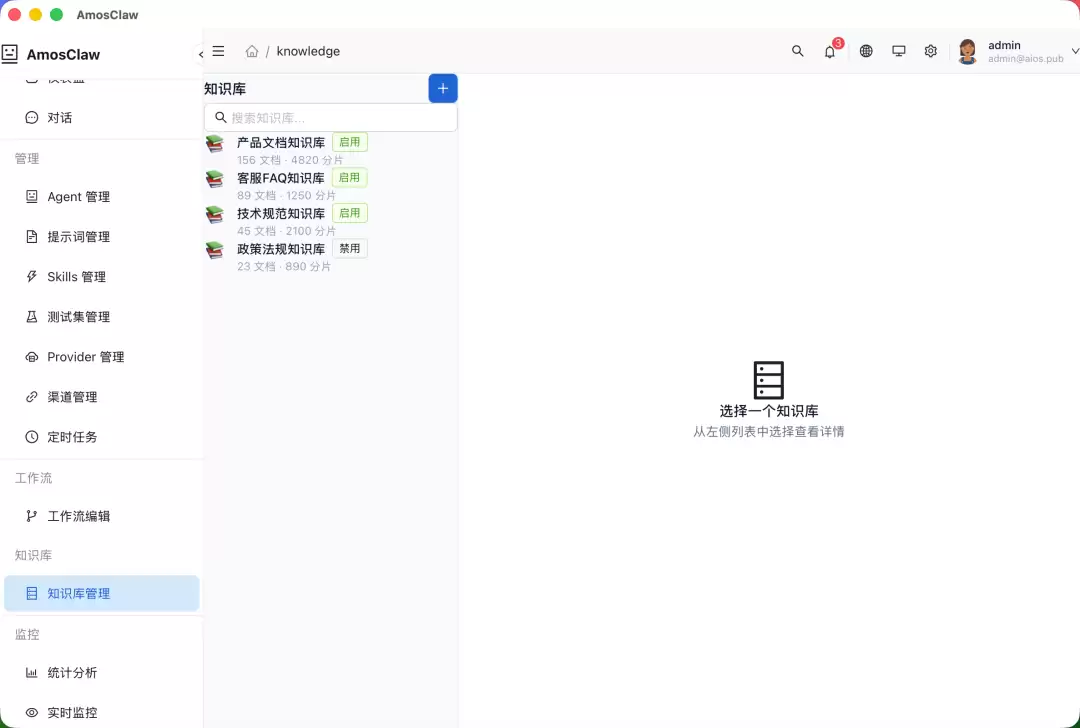Click the admin user avatar
Screen dimensions: 1080x728
[x=968, y=51]
